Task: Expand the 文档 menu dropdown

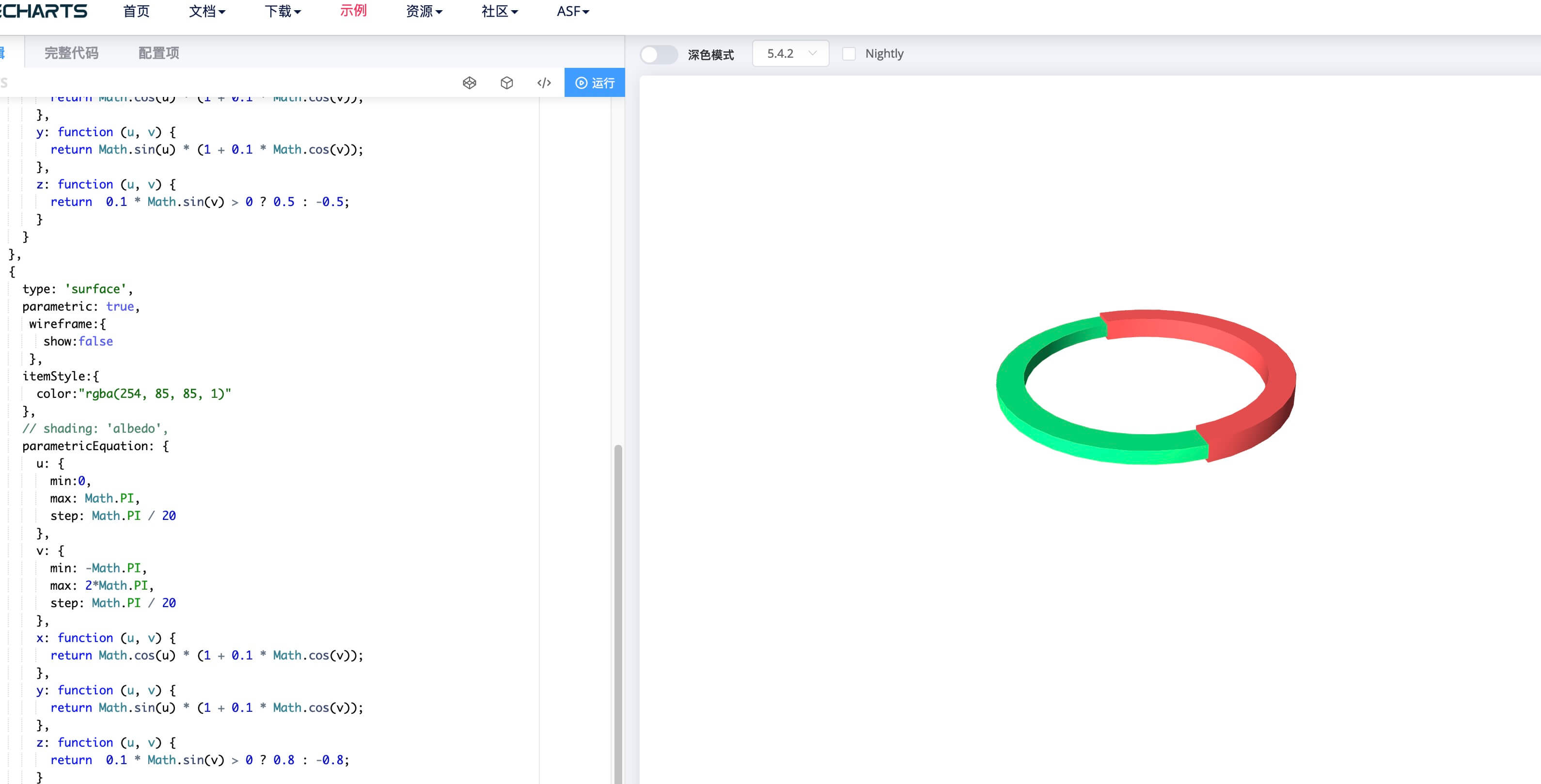Action: click(x=207, y=11)
